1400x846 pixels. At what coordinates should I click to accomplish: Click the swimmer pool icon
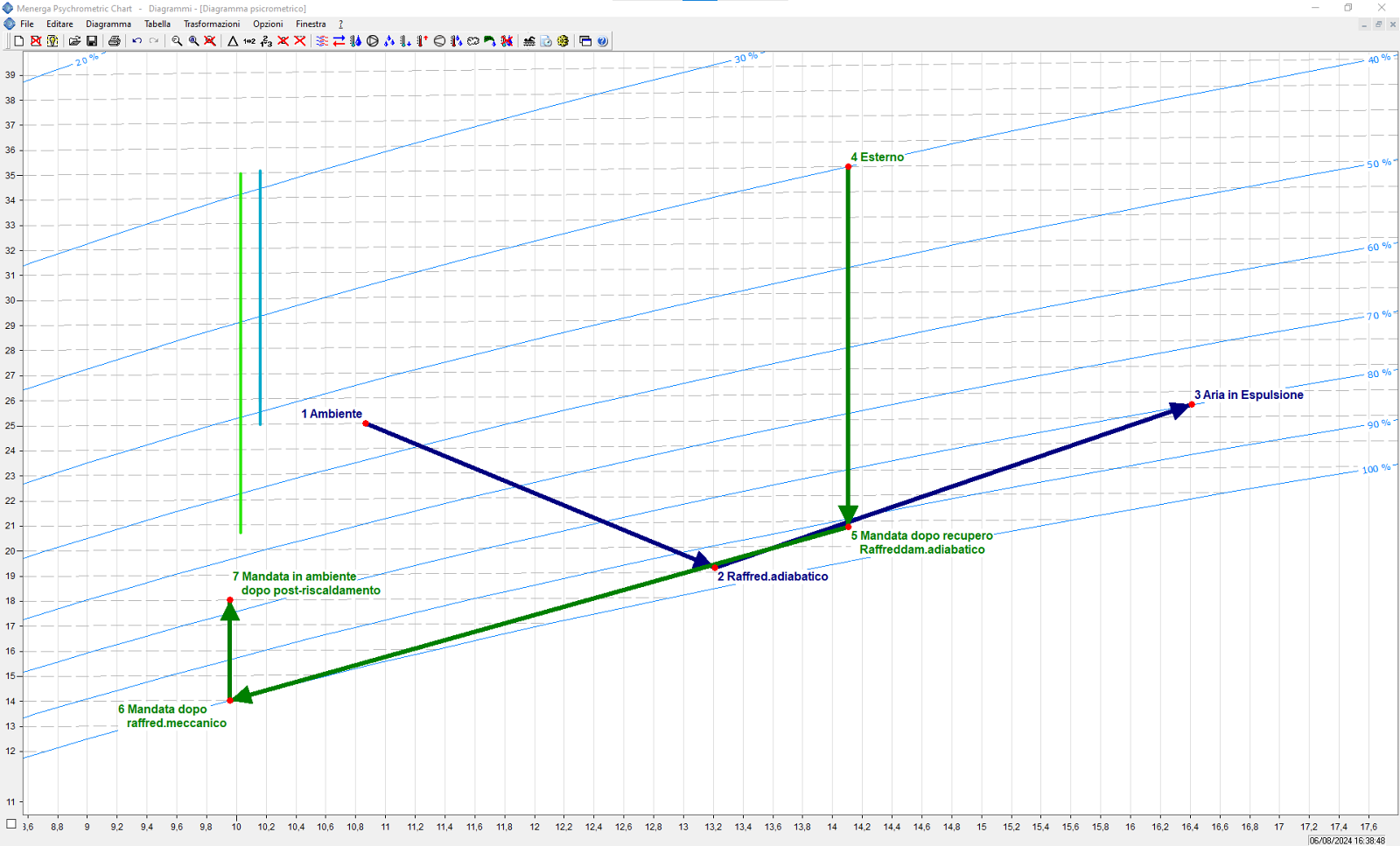pos(529,41)
